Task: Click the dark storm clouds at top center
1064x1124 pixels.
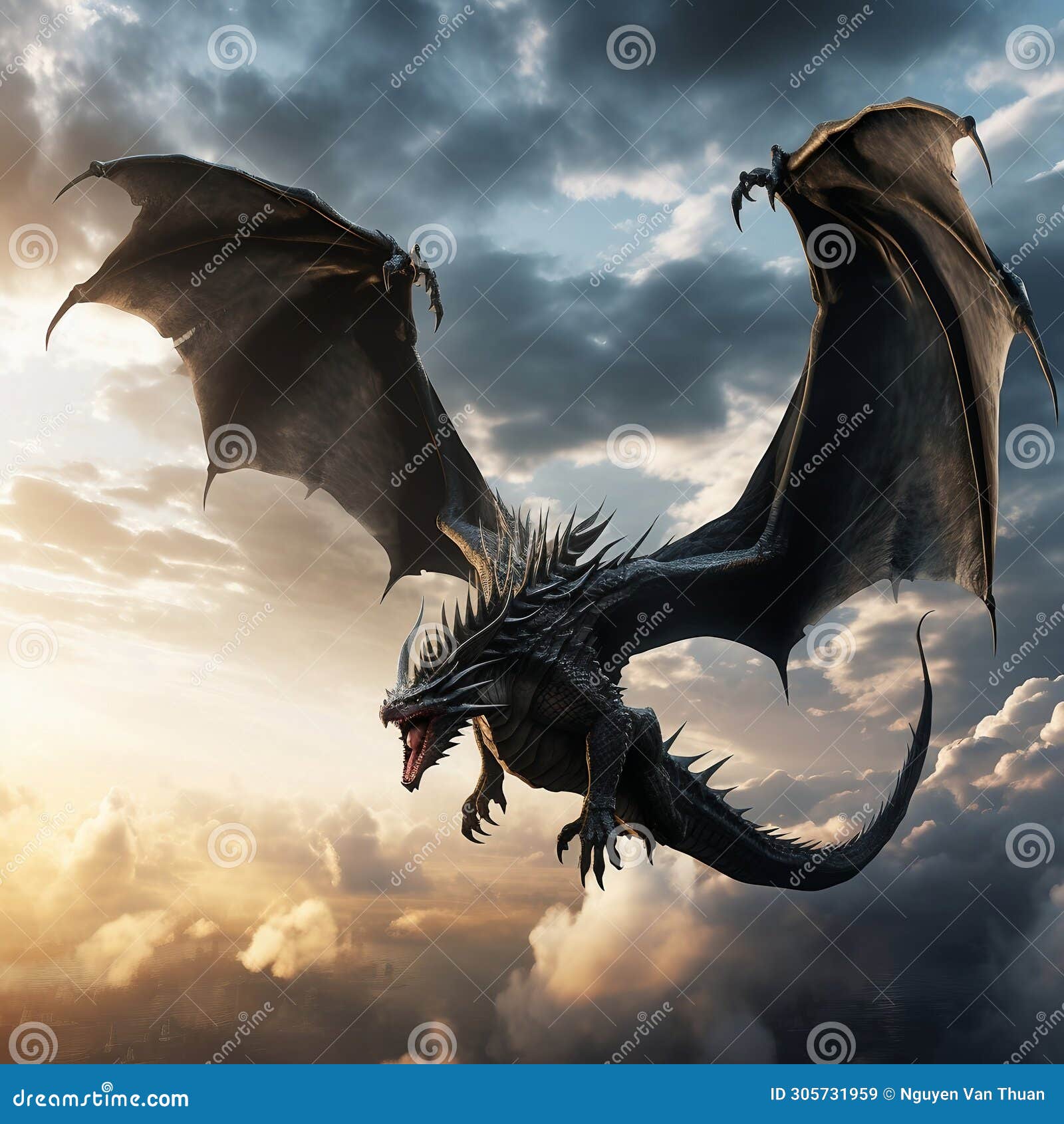Action: coord(532,80)
